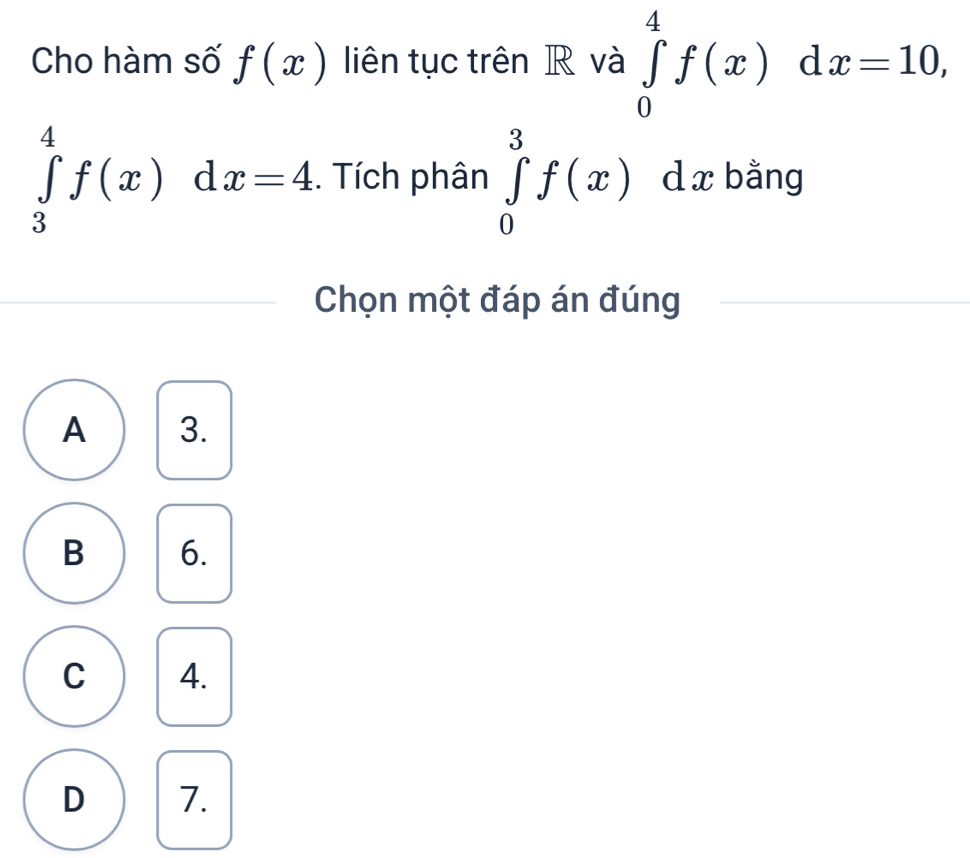Click the words Tích phân

pyautogui.click(x=411, y=178)
